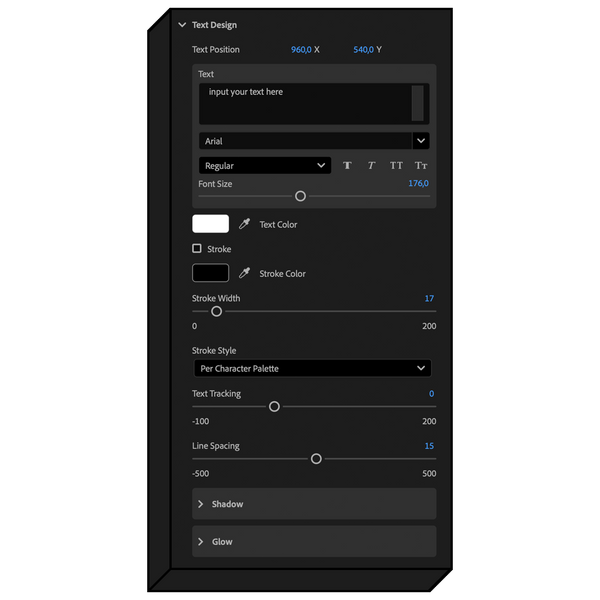Click the Line Spacing slider handle
Viewport: 600px width, 600px height.
316,459
